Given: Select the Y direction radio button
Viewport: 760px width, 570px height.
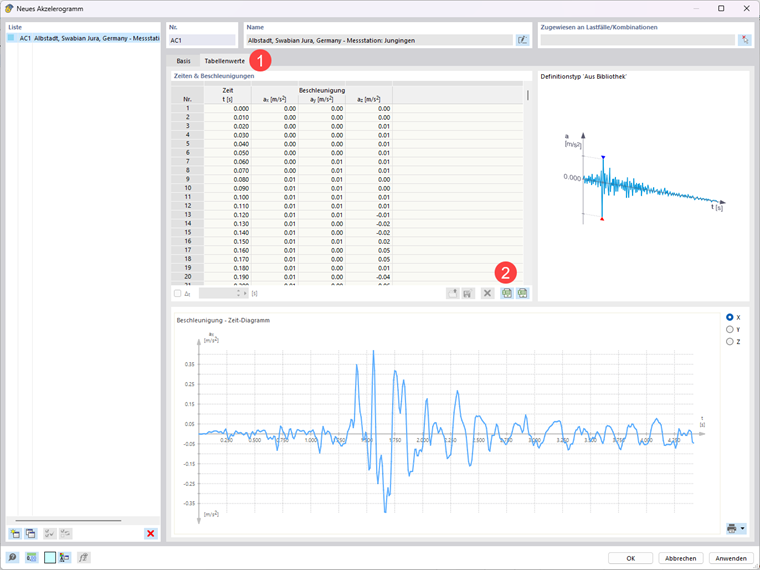Looking at the screenshot, I should click(x=729, y=330).
